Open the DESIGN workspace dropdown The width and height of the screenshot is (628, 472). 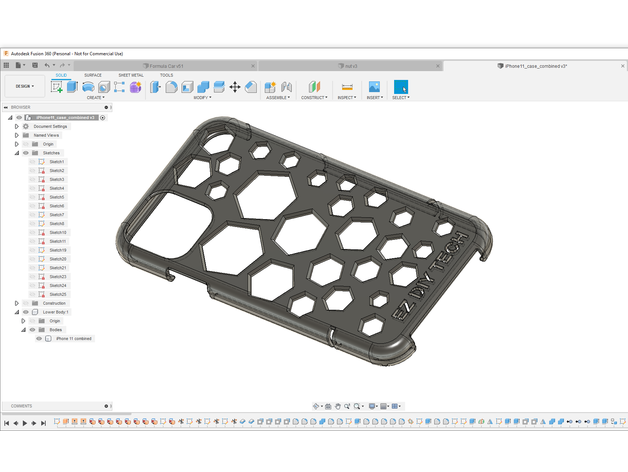point(24,86)
